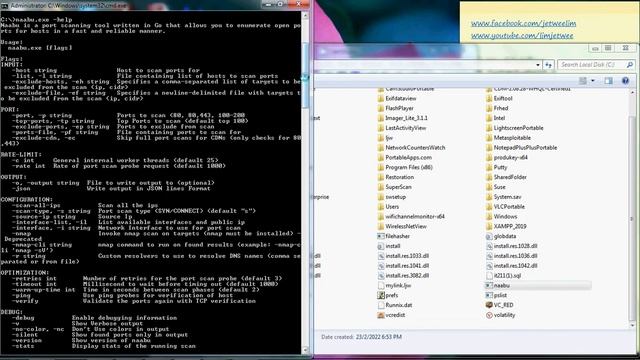Open Explorer help question mark icon
The width and height of the screenshot is (640, 360).
[625, 81]
